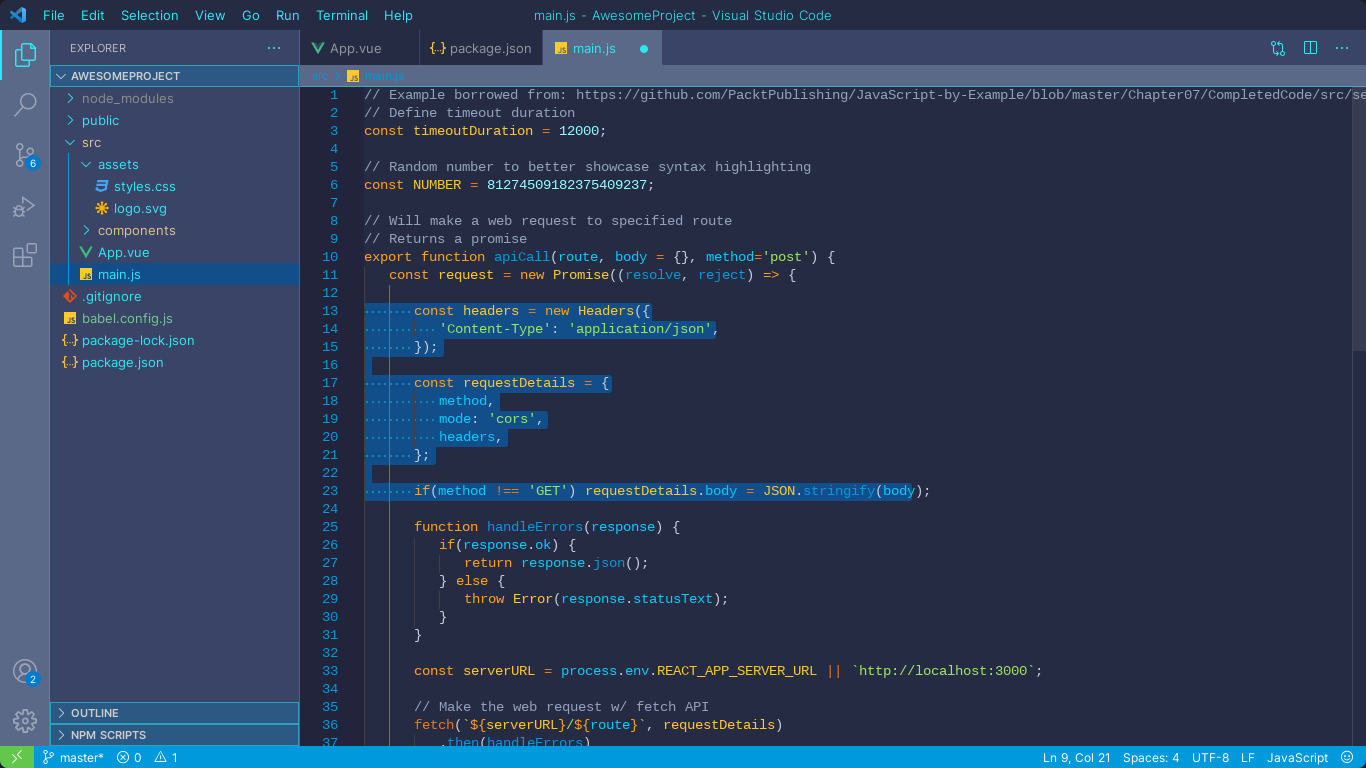Click Ln 9, Col 21 cursor position
The width and height of the screenshot is (1366, 768).
[1076, 757]
